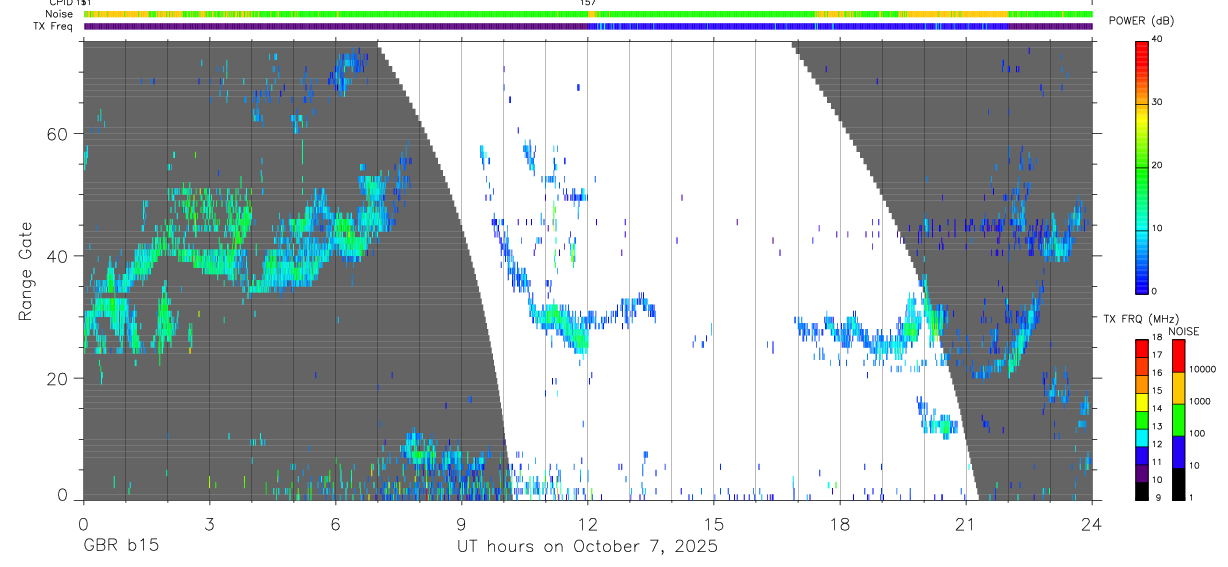Click the GBR b15 station label
The height and width of the screenshot is (567, 1228).
(x=121, y=547)
